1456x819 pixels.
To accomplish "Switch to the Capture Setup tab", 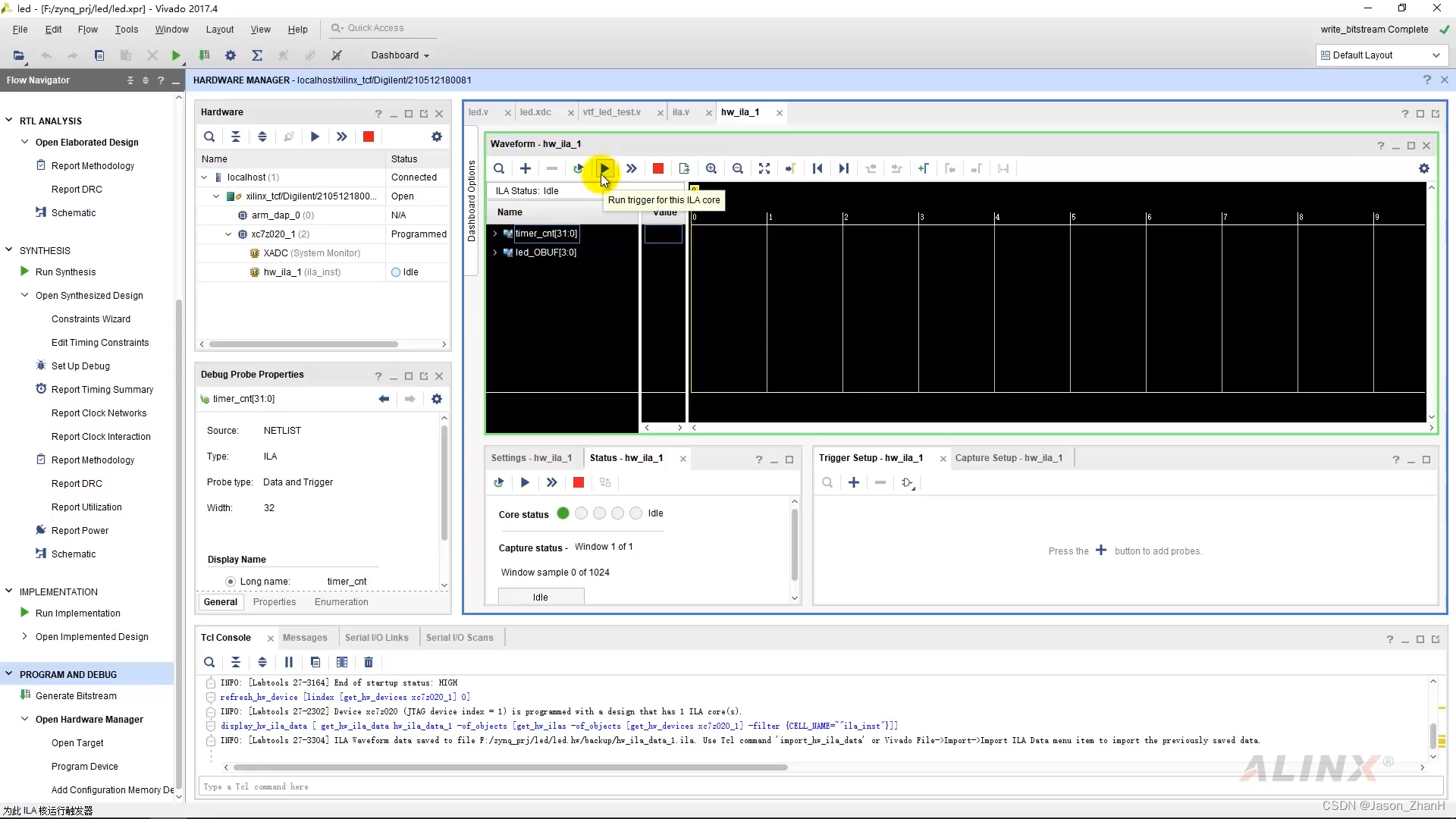I will 1009,458.
